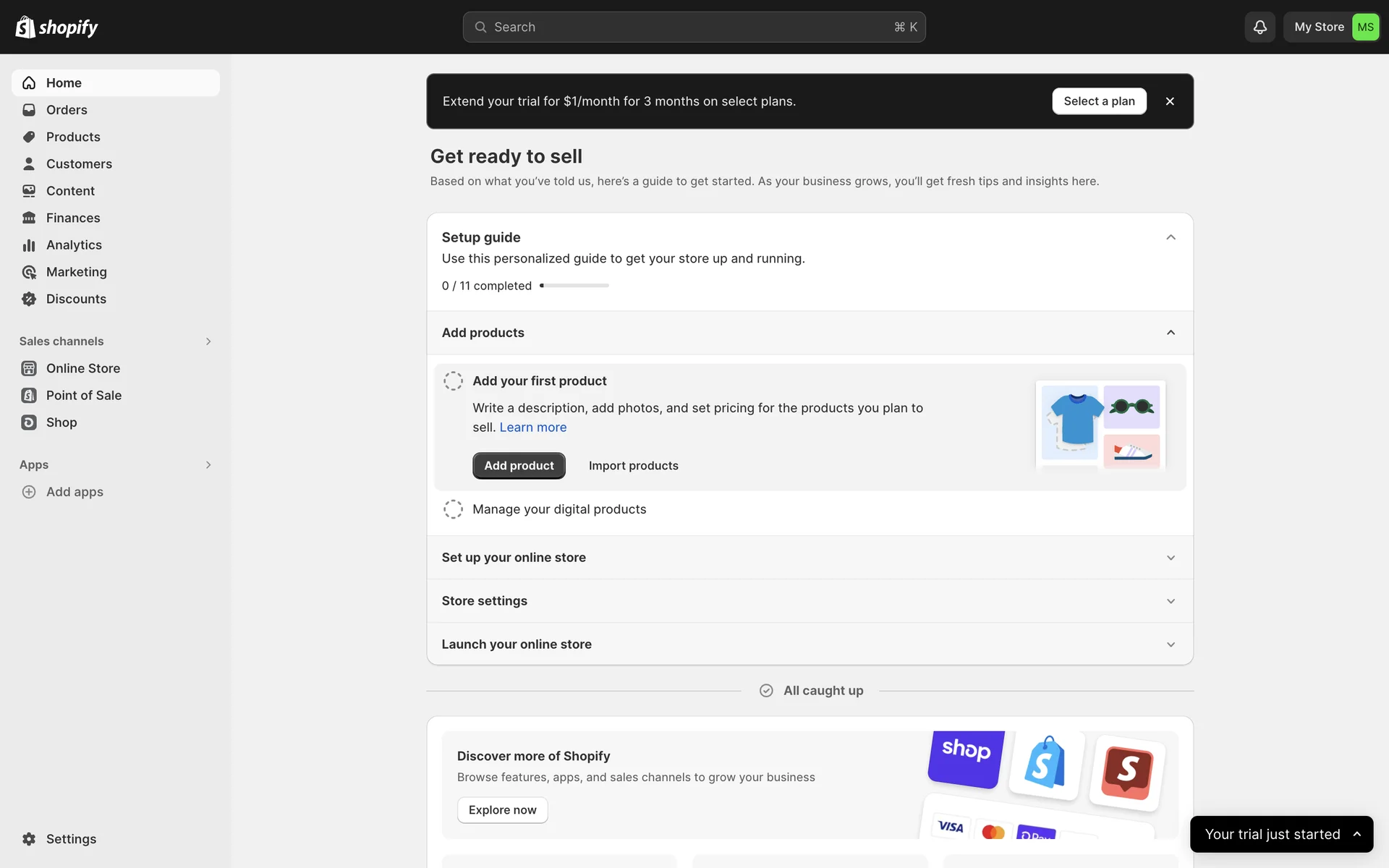Open the Customers sidebar menu item
Image resolution: width=1389 pixels, height=868 pixels.
[x=79, y=164]
